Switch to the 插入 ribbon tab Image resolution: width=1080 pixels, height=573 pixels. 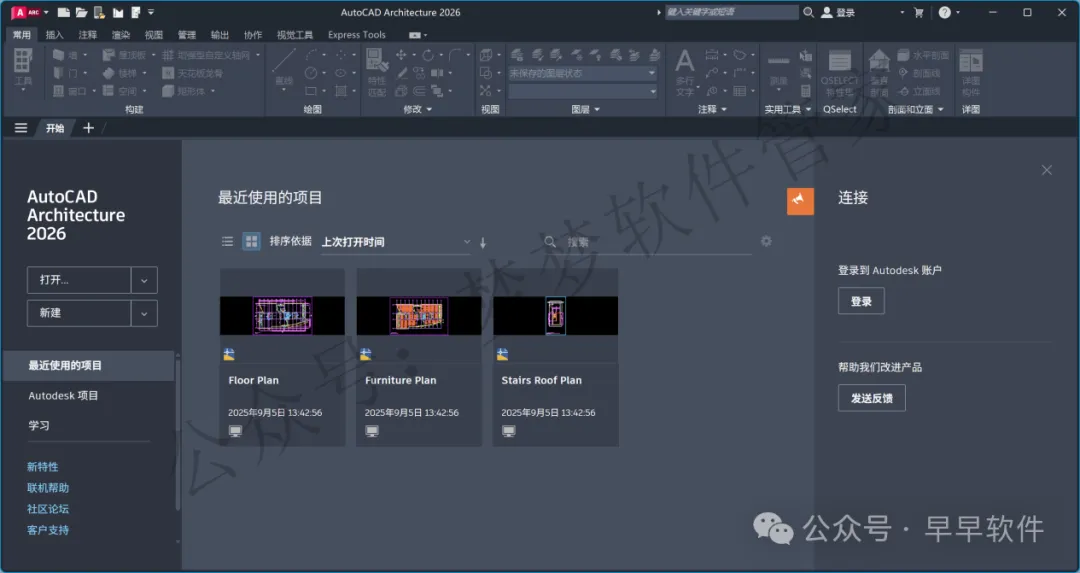click(x=54, y=35)
